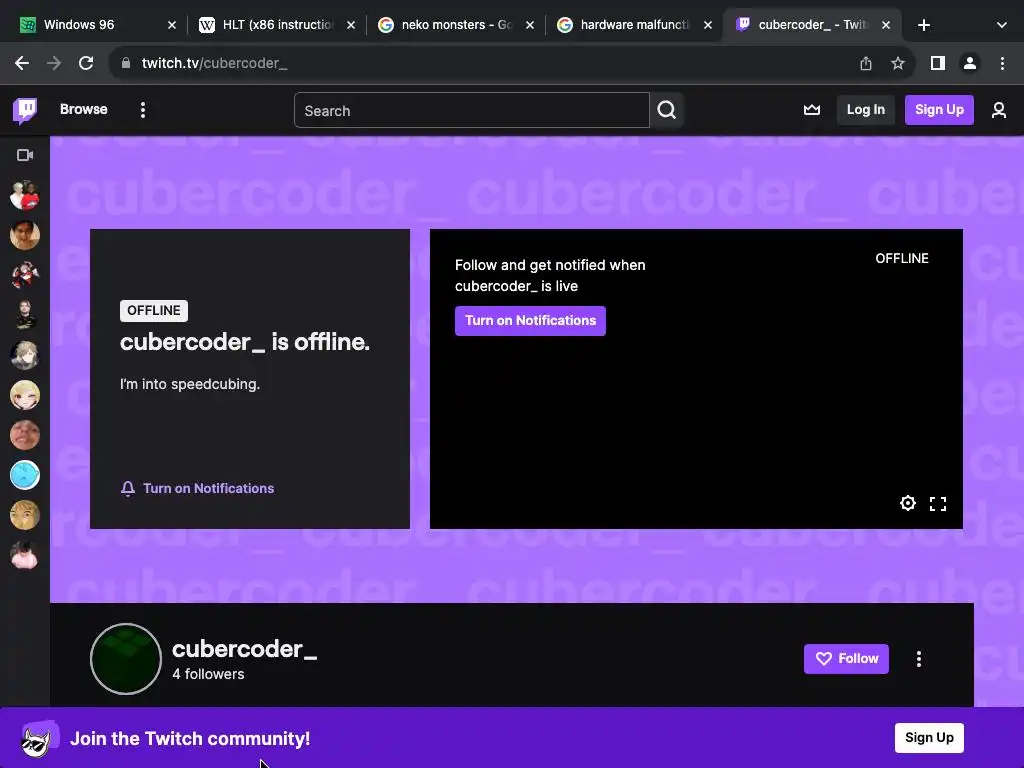Open the Chrome three-dot menu
1024x768 pixels.
(1002, 63)
